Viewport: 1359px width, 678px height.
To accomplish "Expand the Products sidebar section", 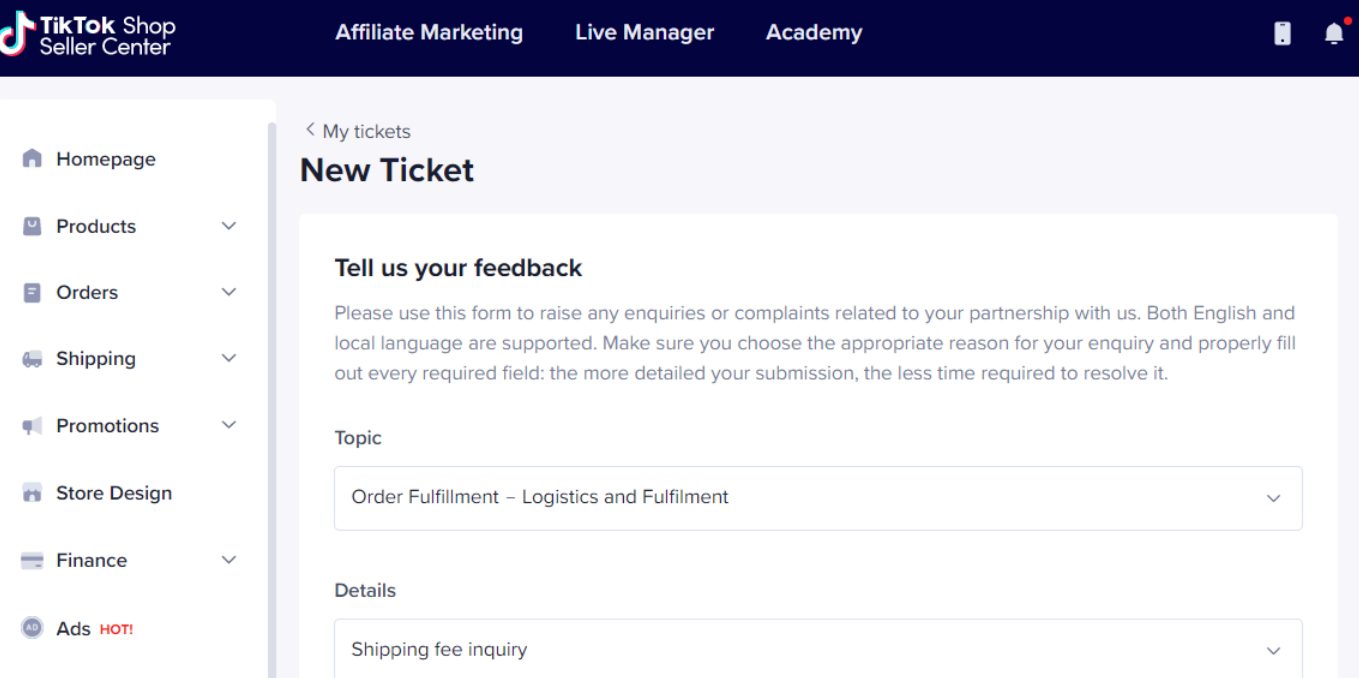I will point(229,226).
